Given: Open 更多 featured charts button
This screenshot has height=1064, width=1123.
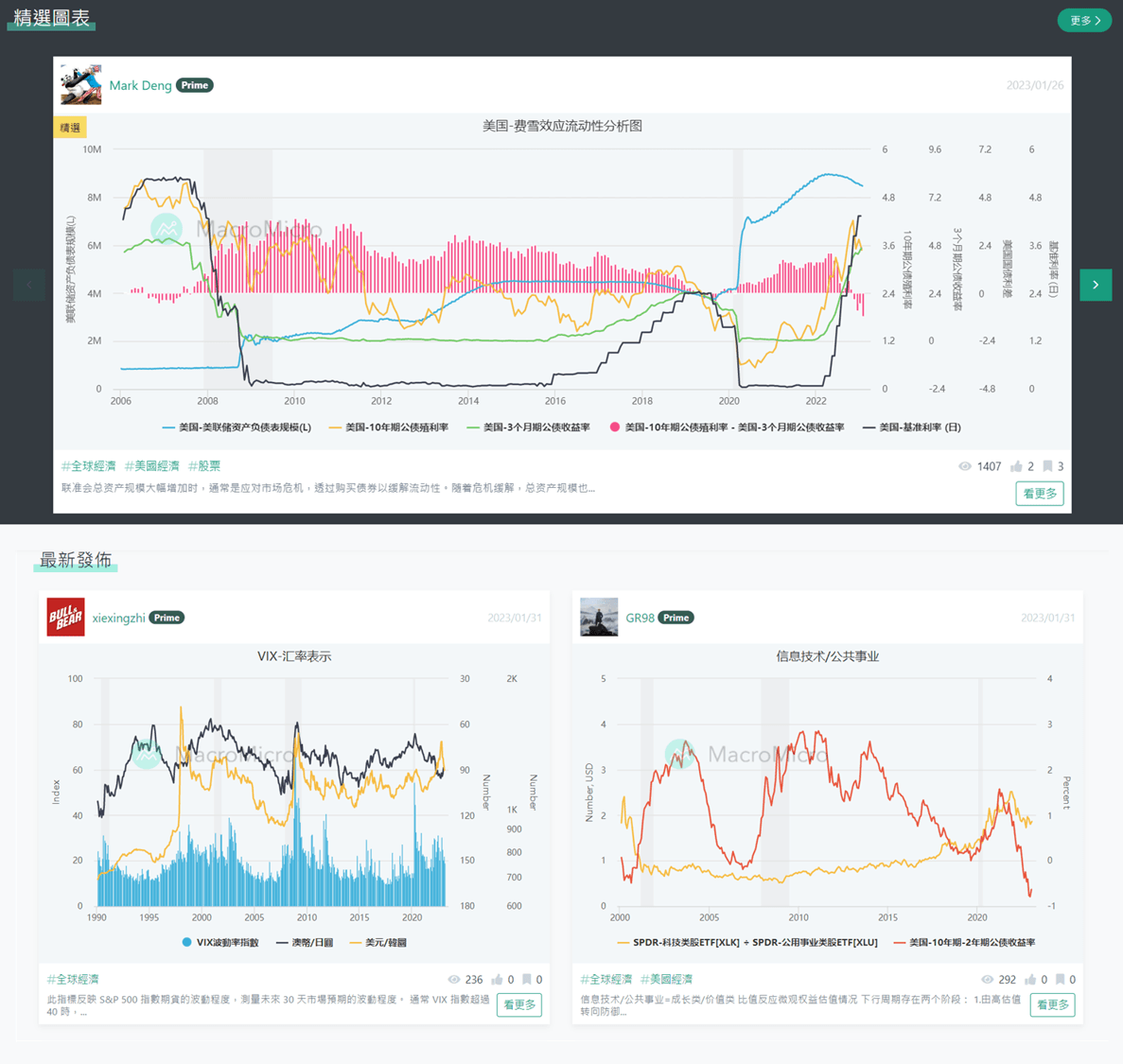Looking at the screenshot, I should [x=1084, y=20].
